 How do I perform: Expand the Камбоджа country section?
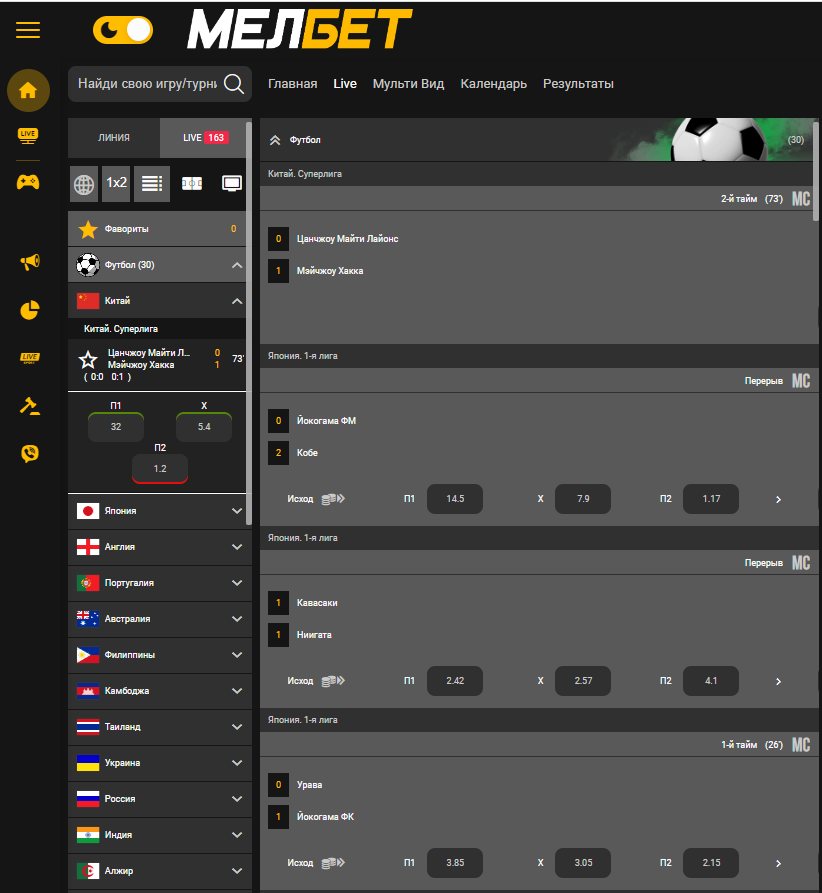tap(160, 691)
